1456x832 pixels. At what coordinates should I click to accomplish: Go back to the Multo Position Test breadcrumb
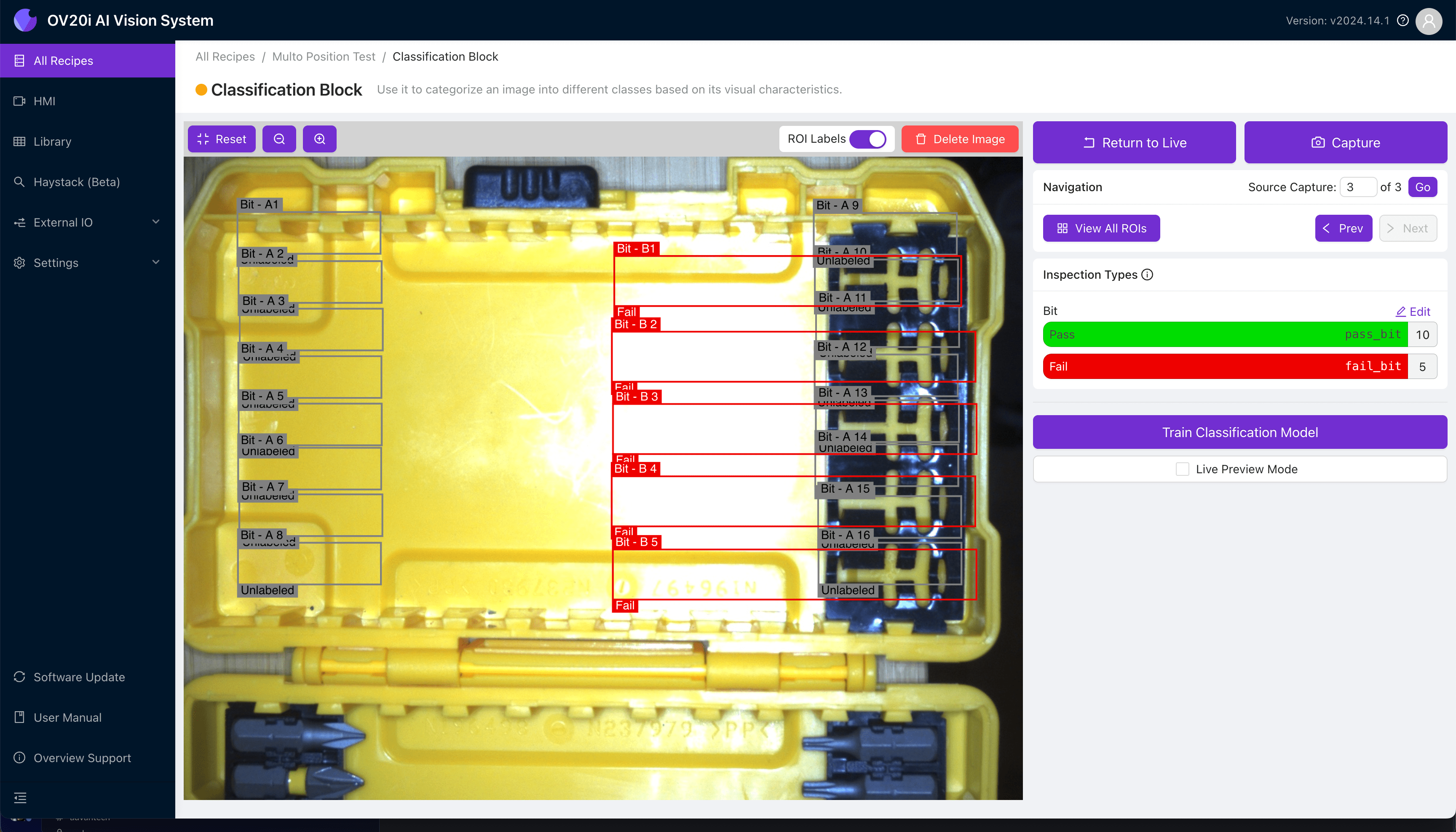pyautogui.click(x=323, y=56)
